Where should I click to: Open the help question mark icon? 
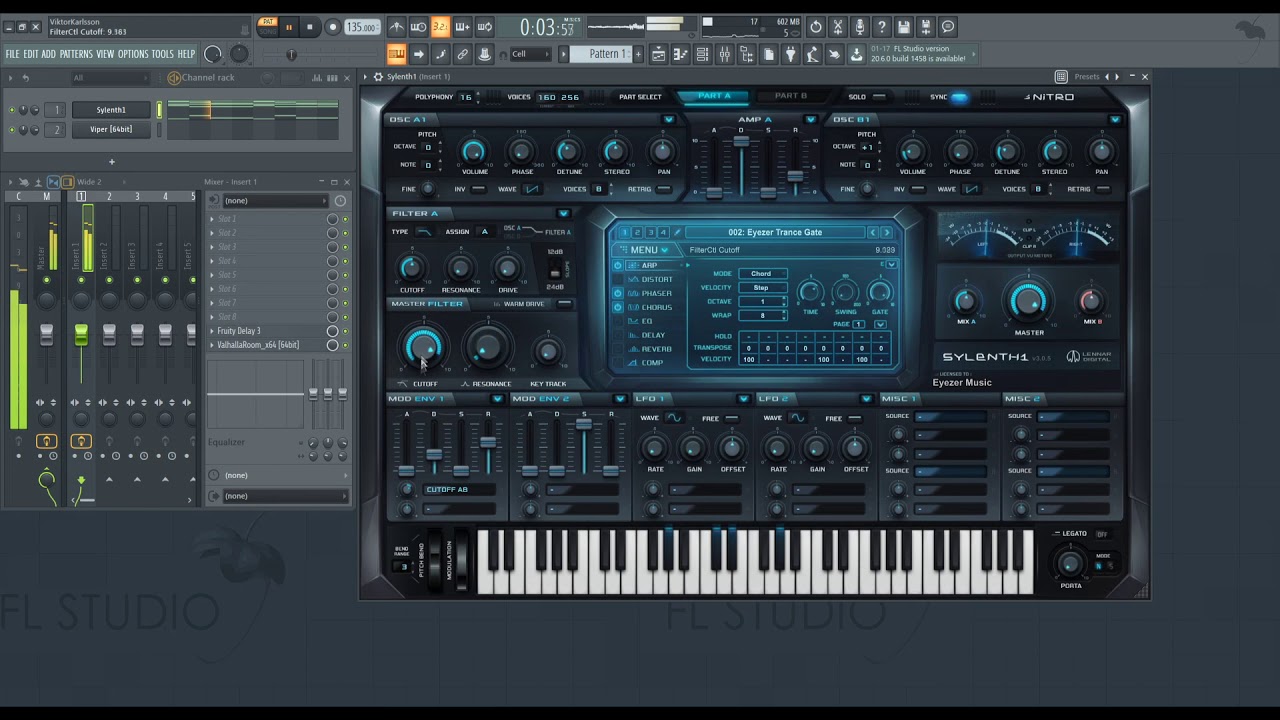coord(882,28)
